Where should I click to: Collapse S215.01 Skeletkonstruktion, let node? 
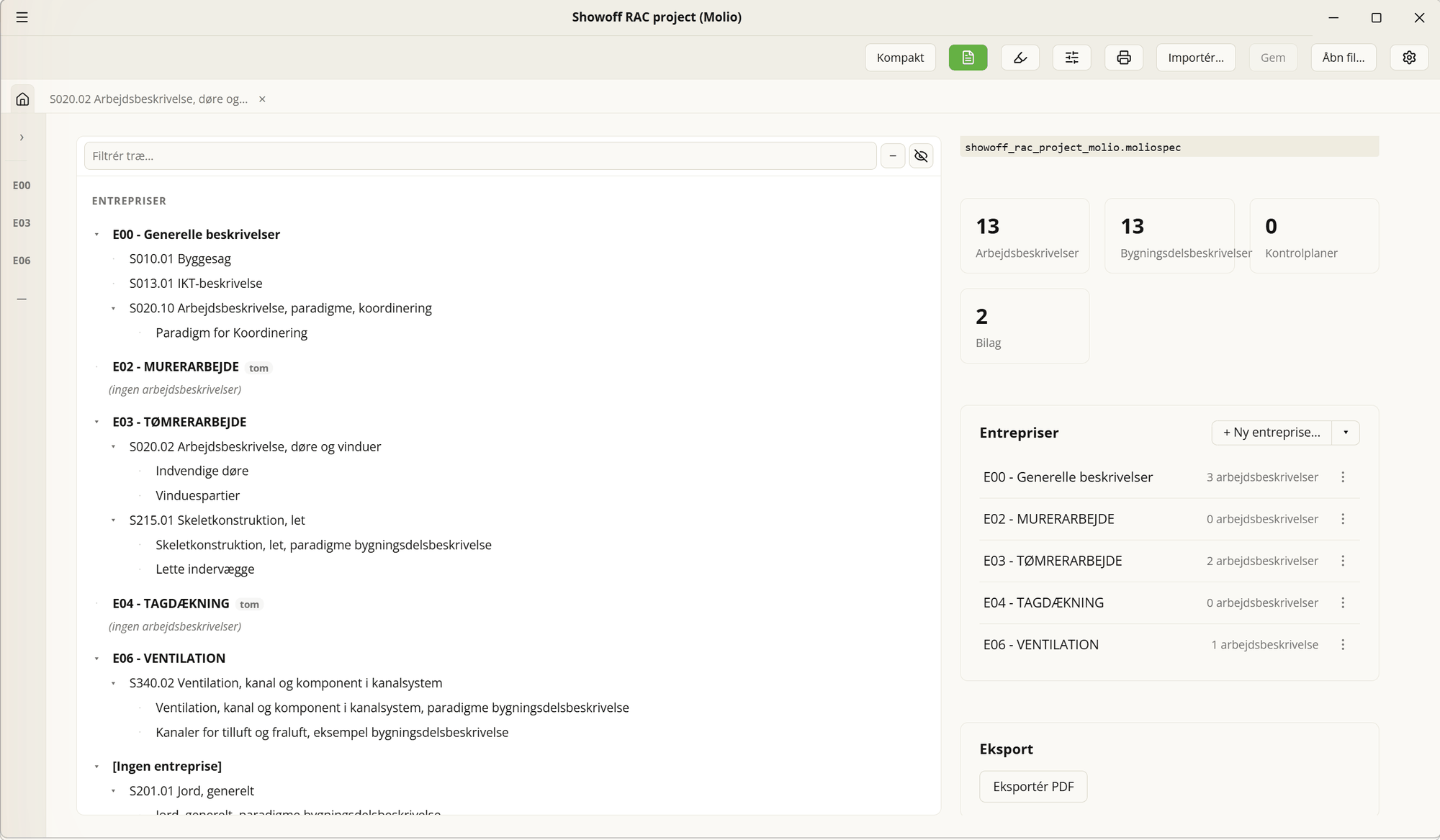[x=113, y=520]
